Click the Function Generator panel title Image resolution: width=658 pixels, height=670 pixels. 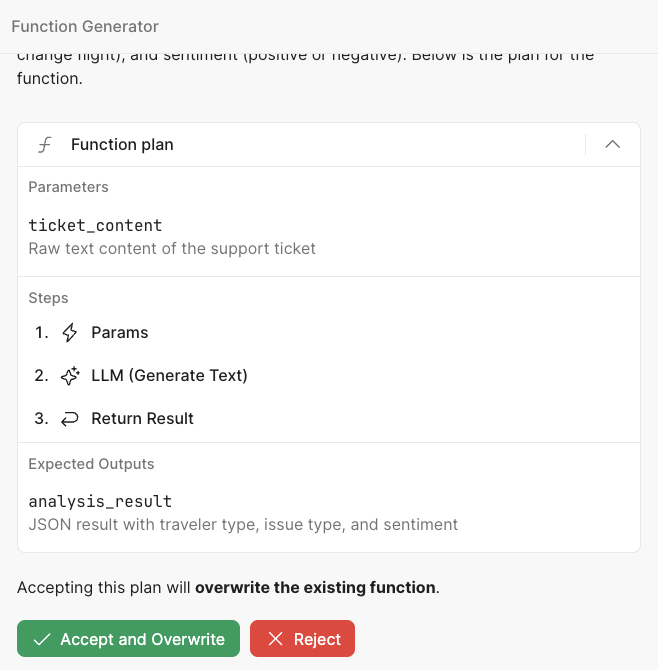tap(85, 26)
